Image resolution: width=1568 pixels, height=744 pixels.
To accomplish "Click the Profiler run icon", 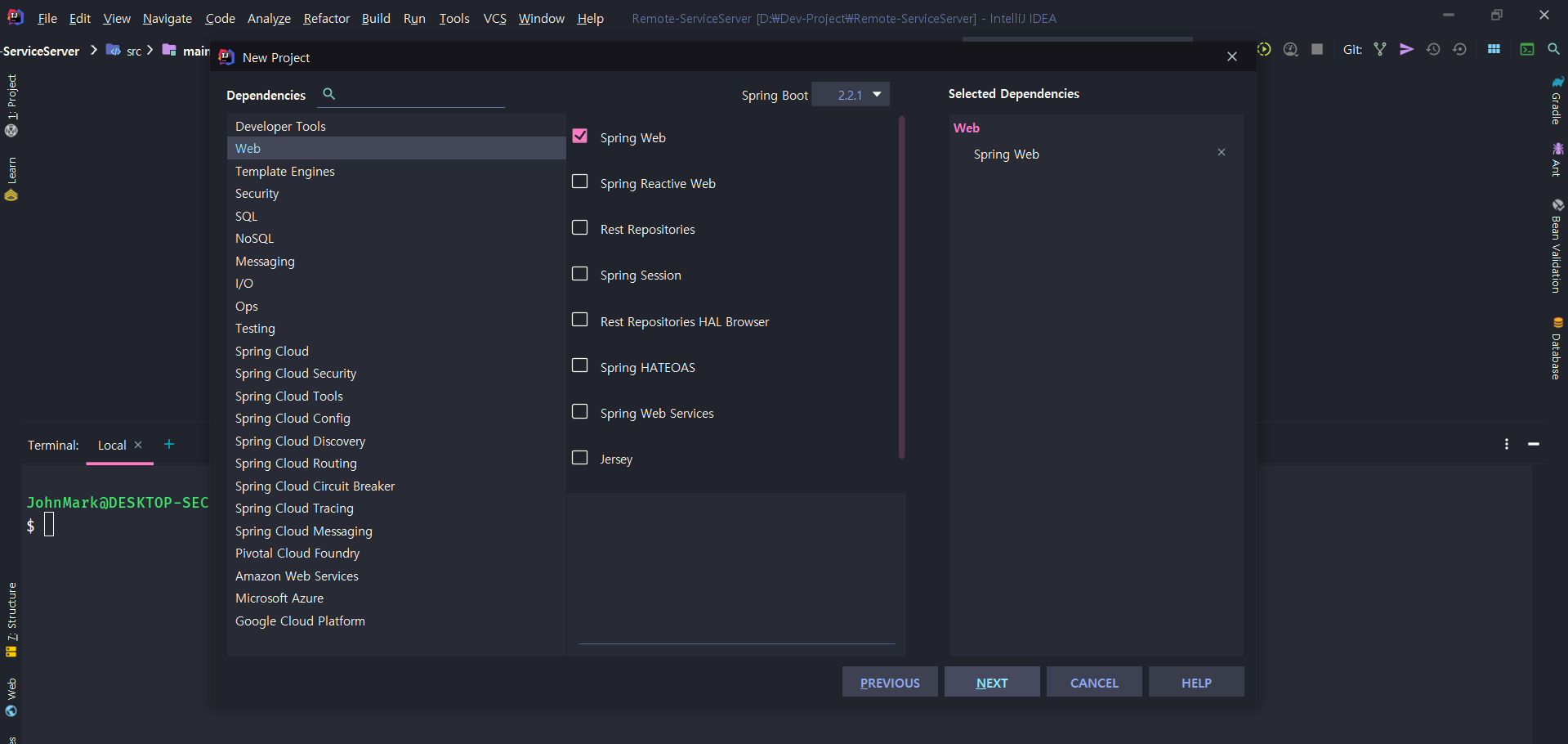I will 1291,49.
